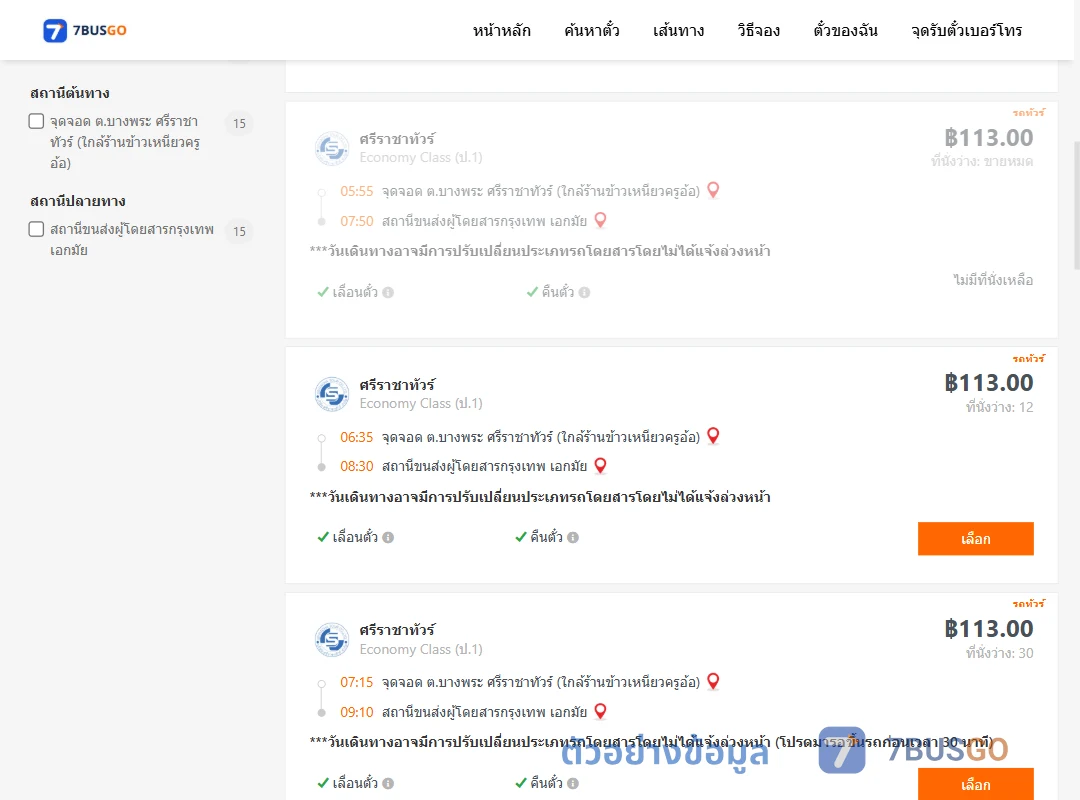Click the 07:15 departure time

[x=356, y=682]
